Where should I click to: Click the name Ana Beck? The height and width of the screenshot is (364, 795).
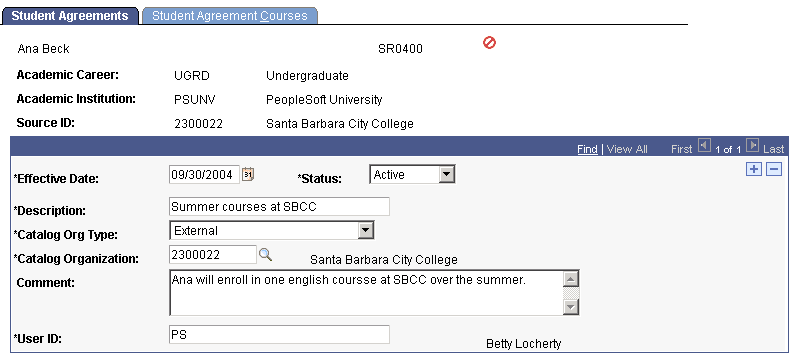pyautogui.click(x=44, y=49)
